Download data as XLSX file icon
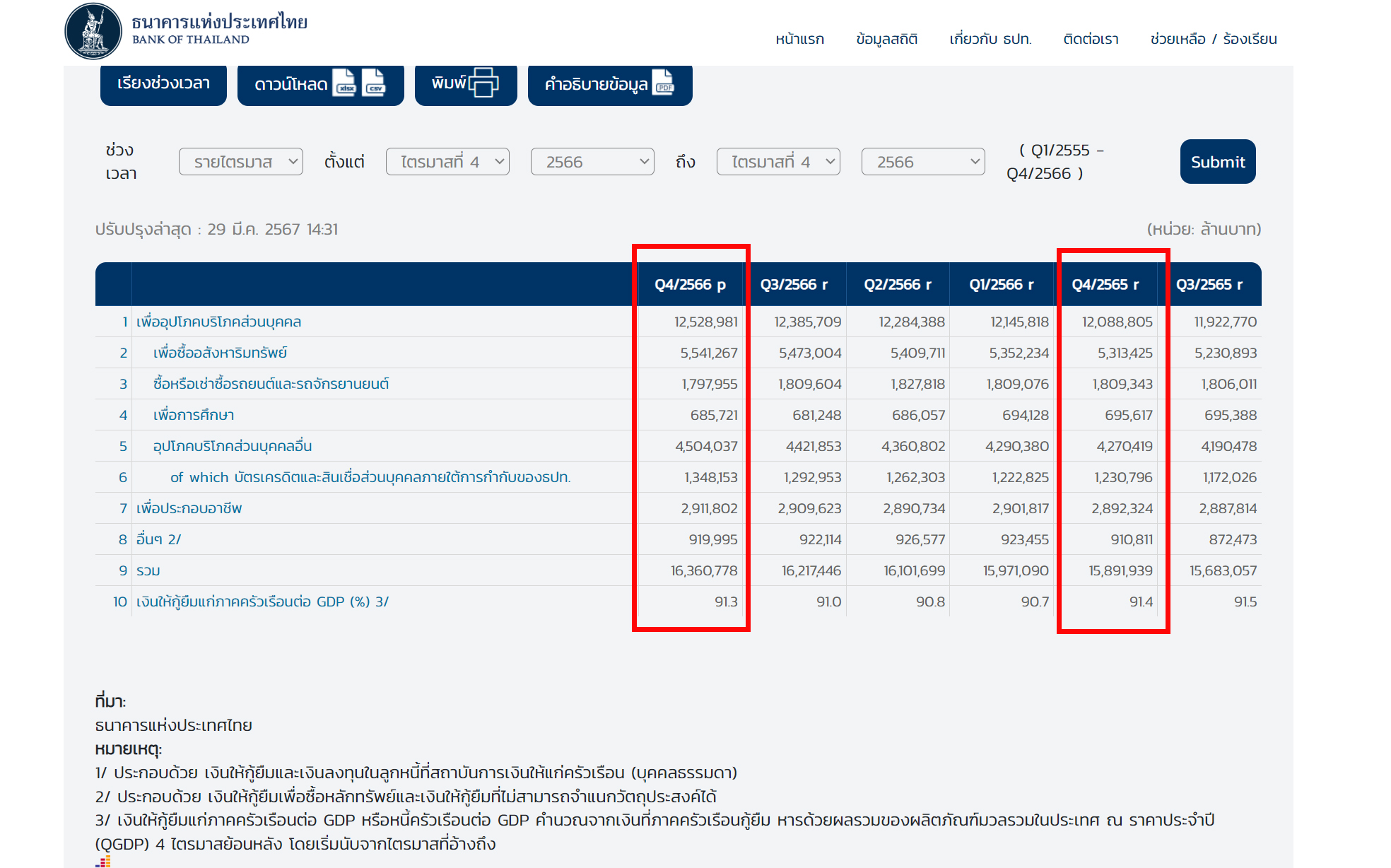This screenshot has width=1391, height=868. tap(344, 83)
